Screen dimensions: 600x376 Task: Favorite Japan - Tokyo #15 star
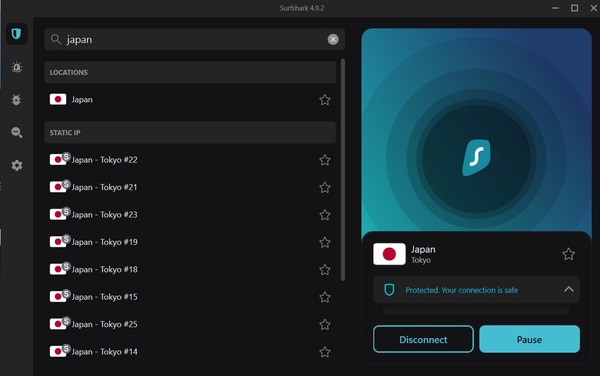click(x=324, y=297)
